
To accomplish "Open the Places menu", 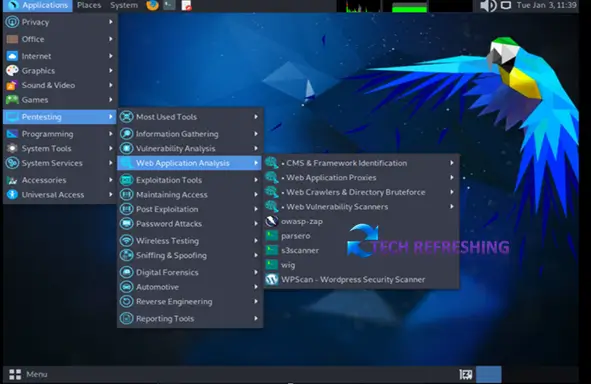I will click(x=89, y=5).
